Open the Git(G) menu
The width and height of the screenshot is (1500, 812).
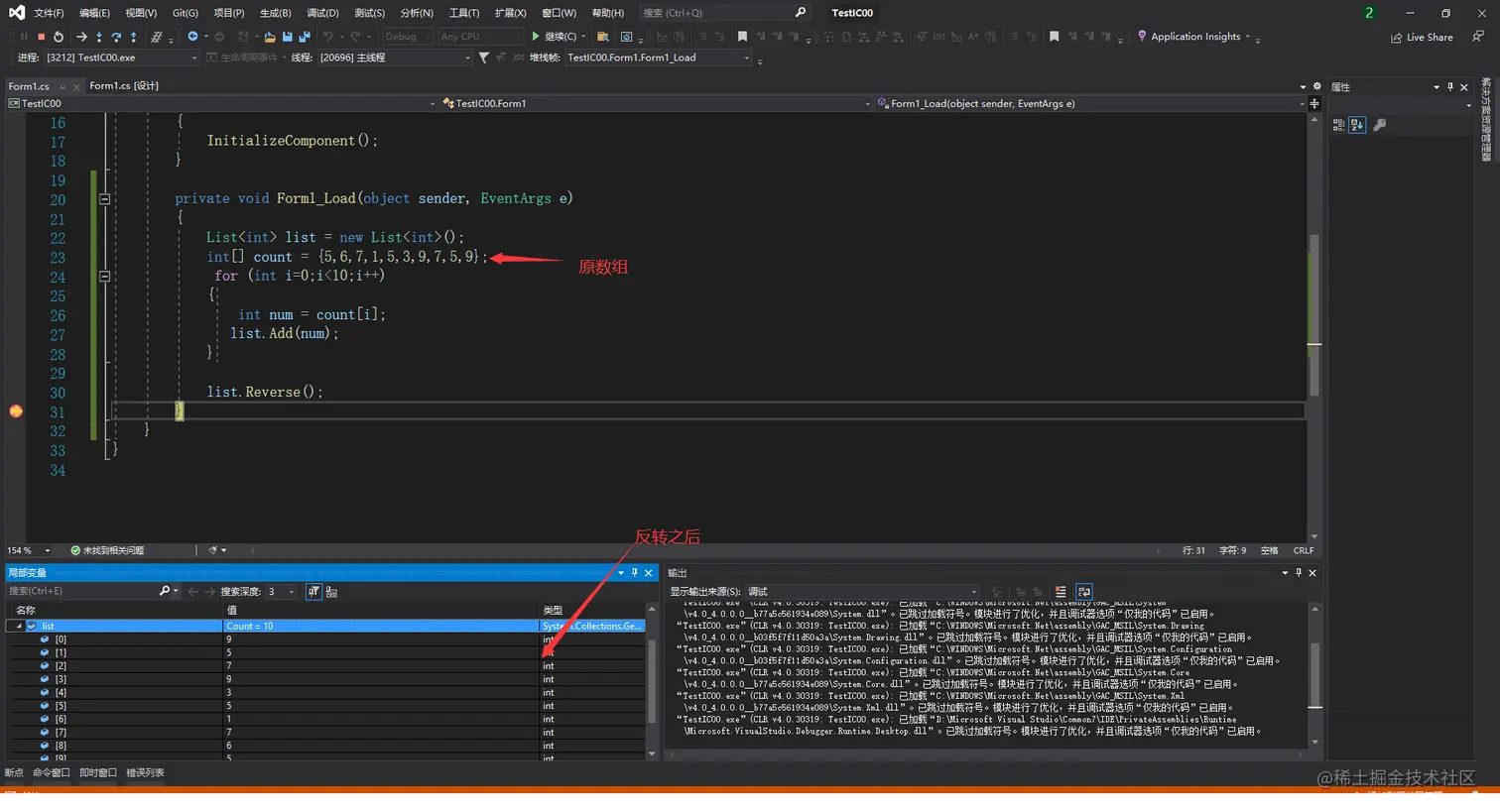coord(185,13)
